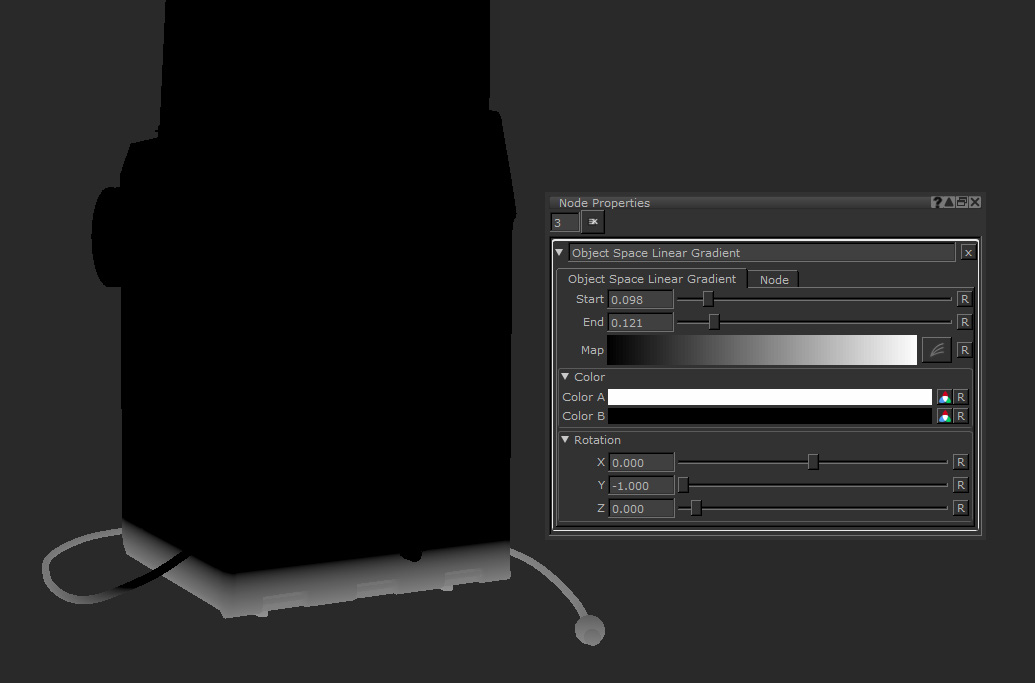Click the small icon beside the node count field
This screenshot has height=683, width=1035.
(x=592, y=222)
